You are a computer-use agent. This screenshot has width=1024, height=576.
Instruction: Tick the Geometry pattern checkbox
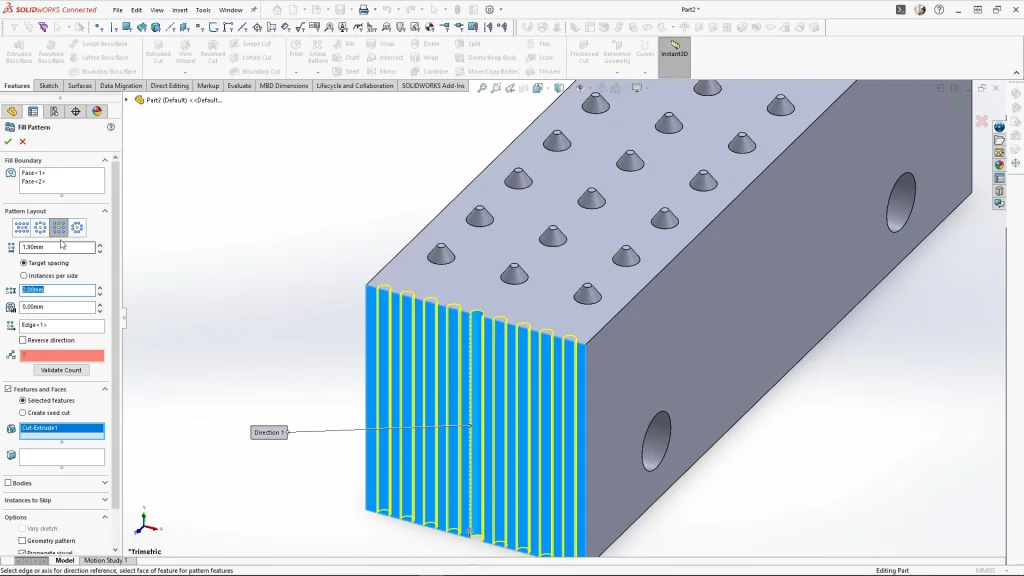tap(23, 541)
